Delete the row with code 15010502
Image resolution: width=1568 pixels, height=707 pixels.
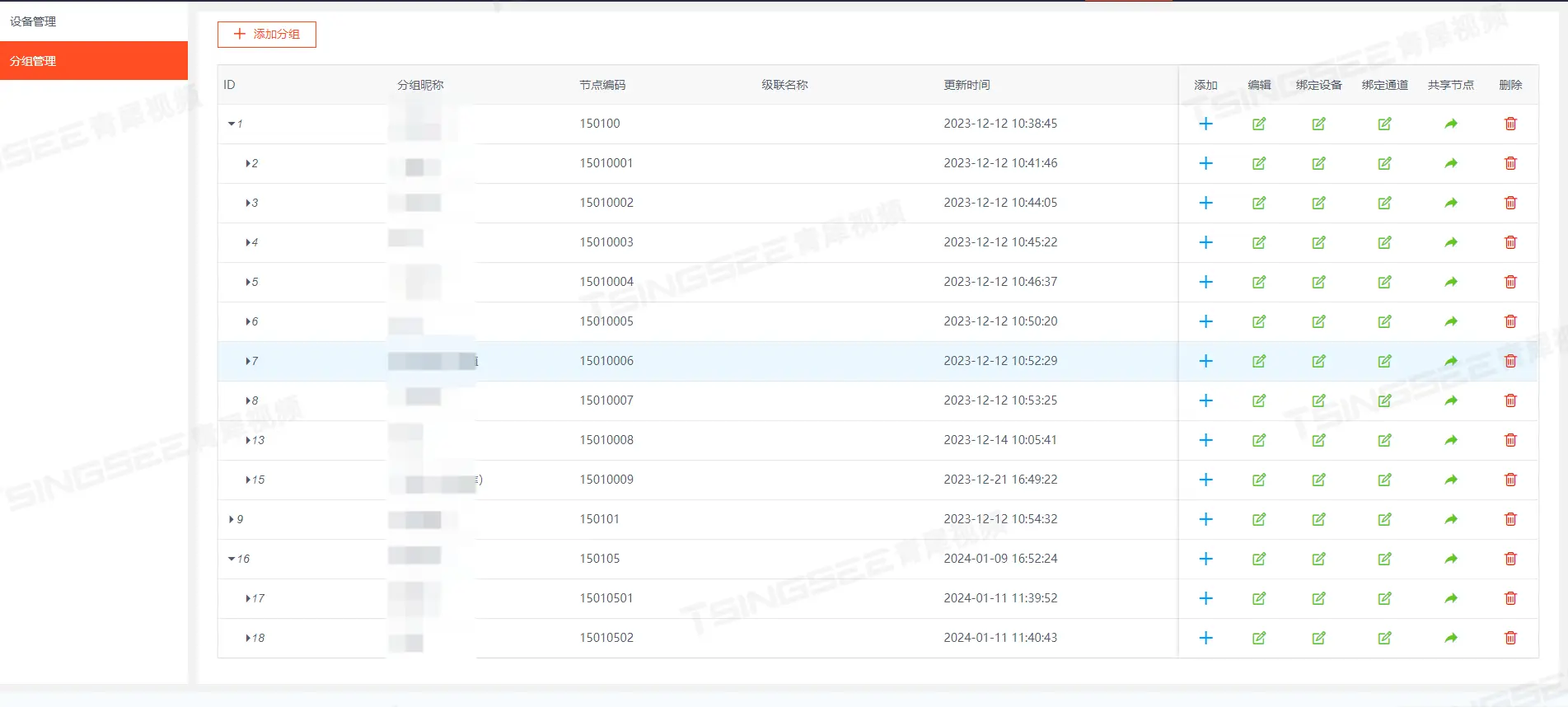pyautogui.click(x=1510, y=638)
